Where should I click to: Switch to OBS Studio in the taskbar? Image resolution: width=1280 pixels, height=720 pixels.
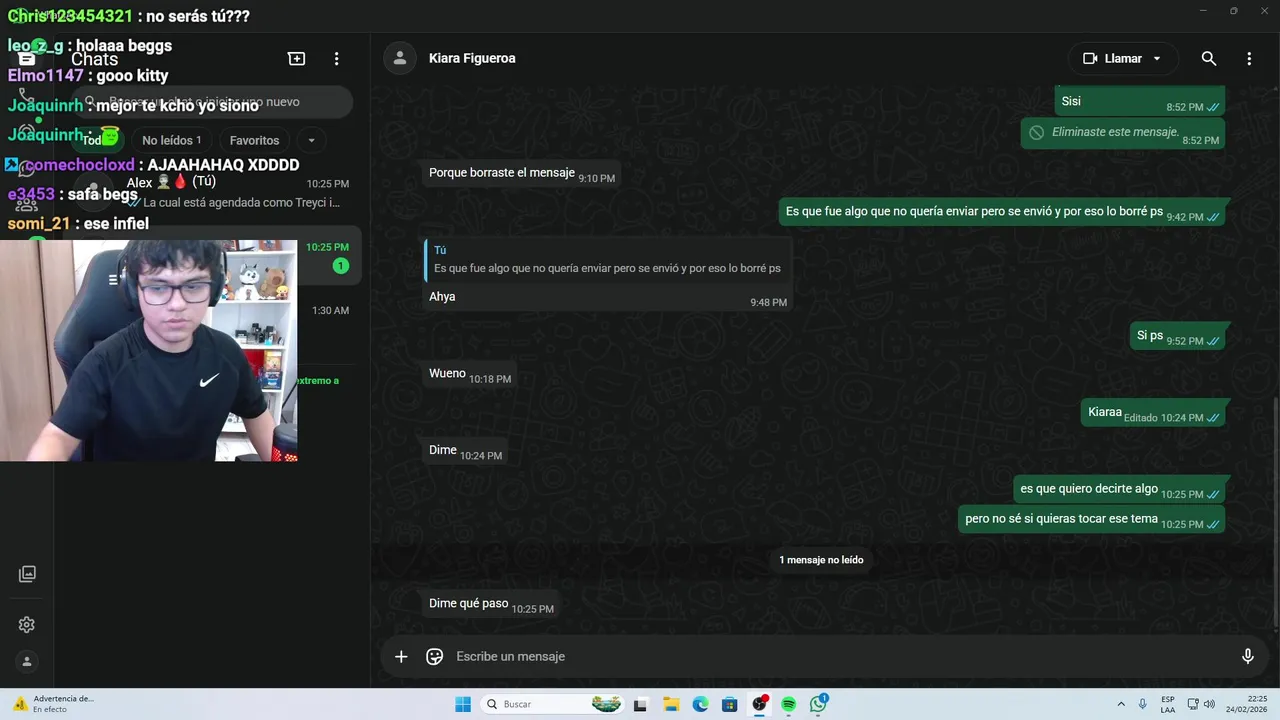click(x=760, y=704)
